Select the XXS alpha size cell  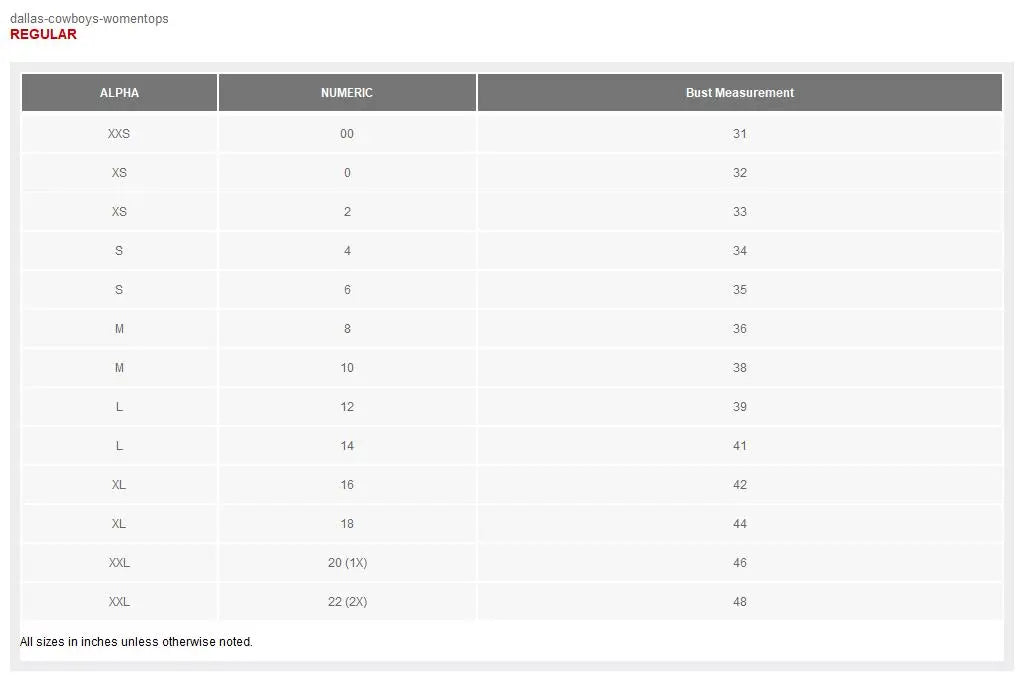(119, 134)
